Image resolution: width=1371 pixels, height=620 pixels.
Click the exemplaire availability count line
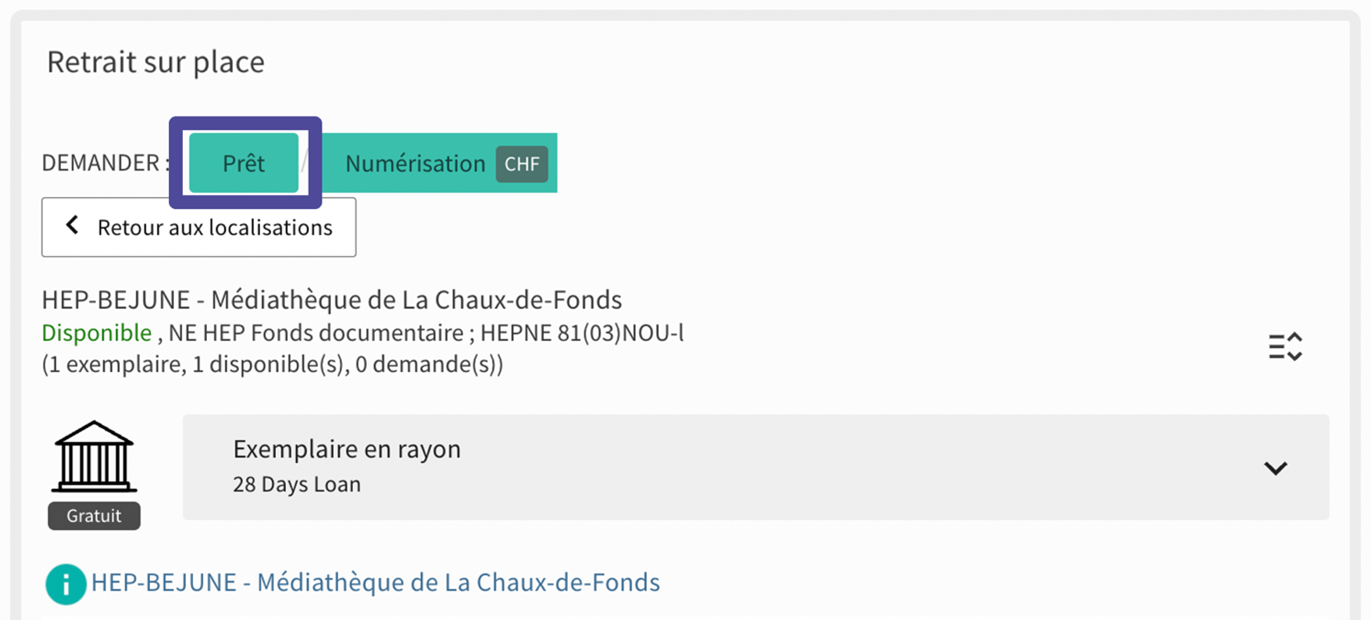pos(272,365)
